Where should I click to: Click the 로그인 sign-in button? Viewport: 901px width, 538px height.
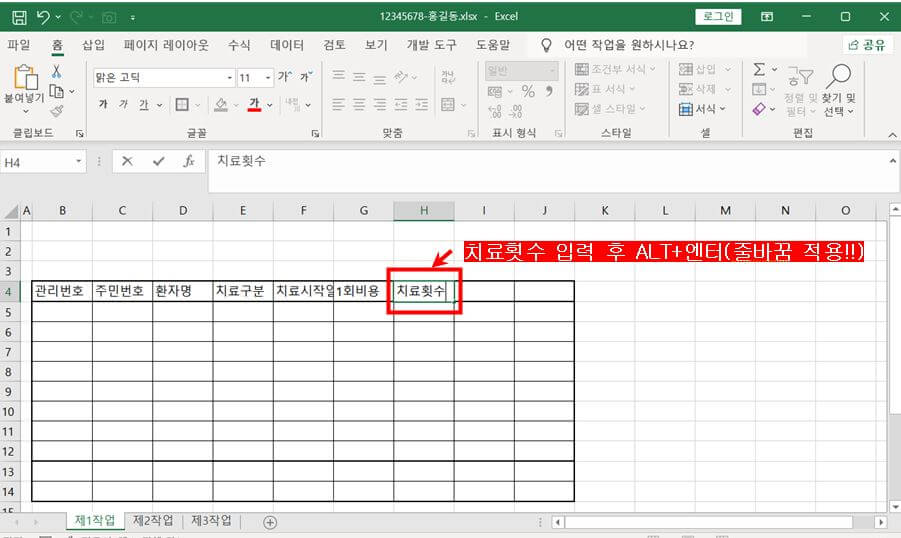[718, 17]
